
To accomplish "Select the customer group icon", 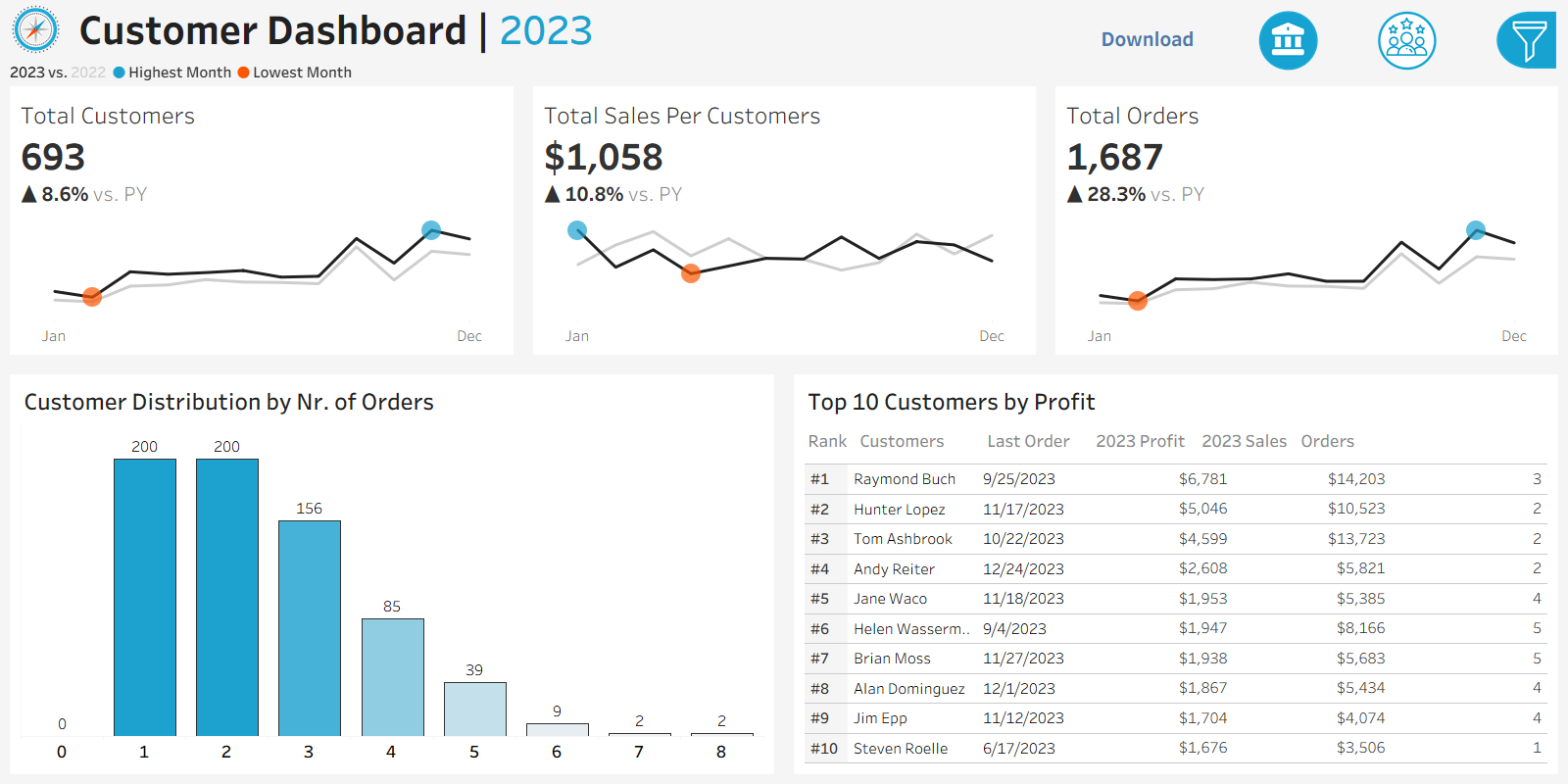I will [1406, 40].
